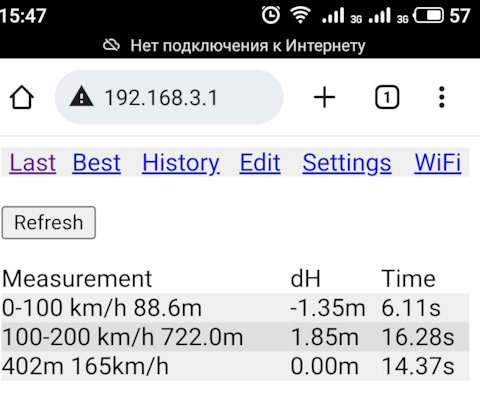The width and height of the screenshot is (480, 409).
Task: Select the 402m 165km/h measurement row
Action: (x=235, y=366)
